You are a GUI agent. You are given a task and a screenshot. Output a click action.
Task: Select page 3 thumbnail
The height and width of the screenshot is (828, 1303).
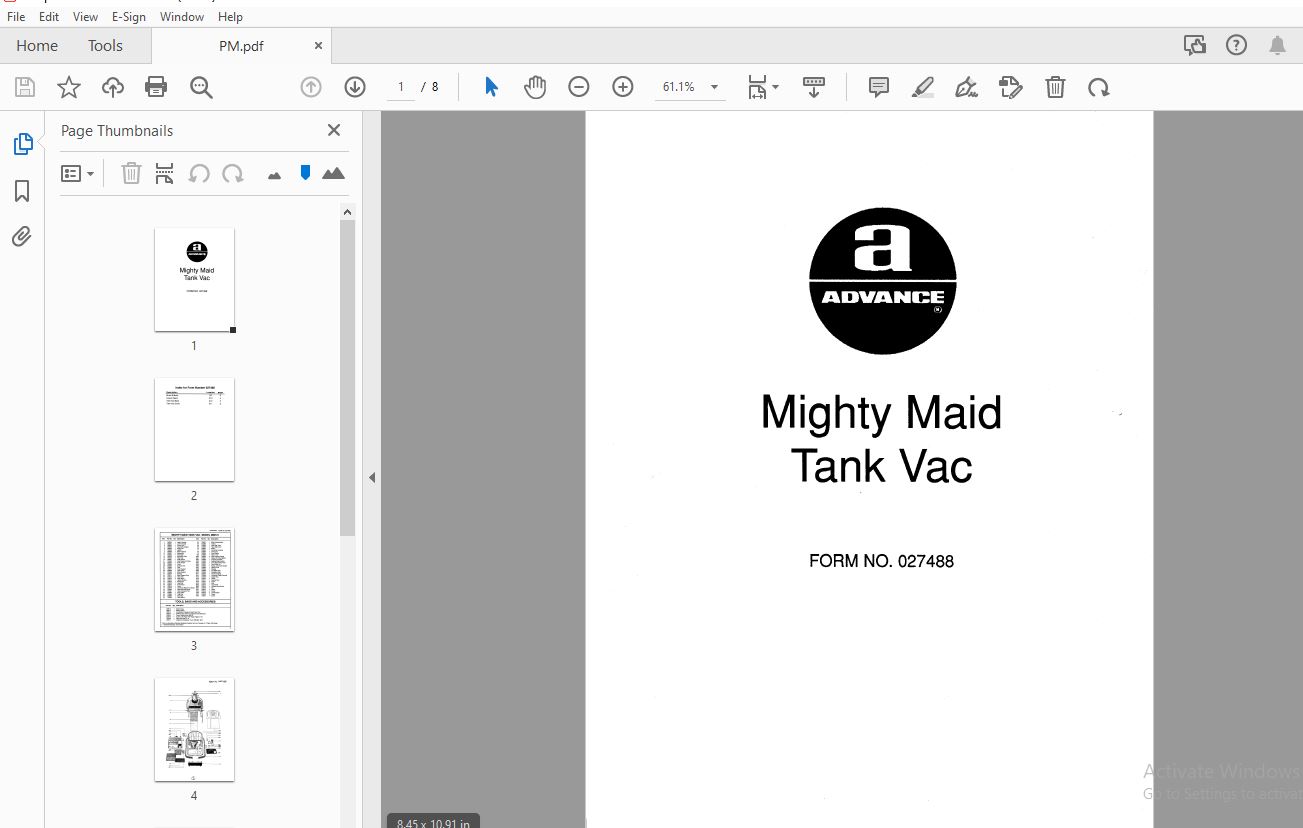click(x=194, y=579)
